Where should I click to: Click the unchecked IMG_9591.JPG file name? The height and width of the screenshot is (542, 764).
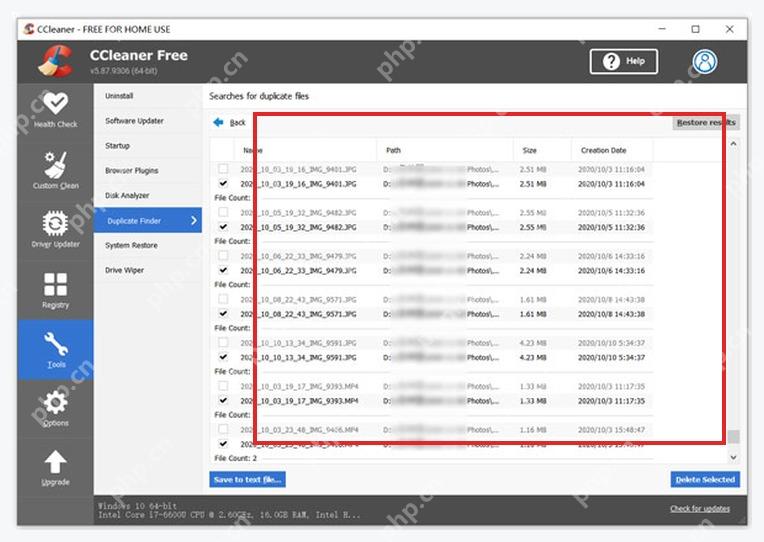pos(298,343)
